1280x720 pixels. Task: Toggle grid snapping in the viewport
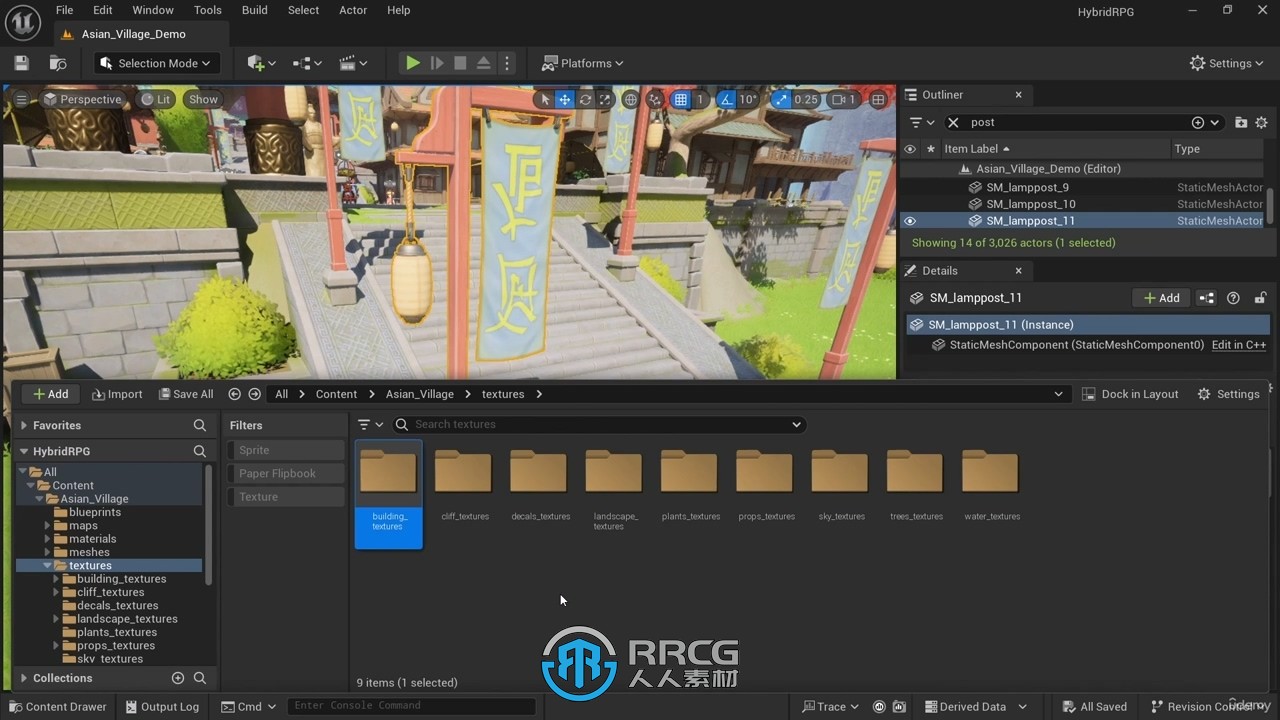pos(681,99)
